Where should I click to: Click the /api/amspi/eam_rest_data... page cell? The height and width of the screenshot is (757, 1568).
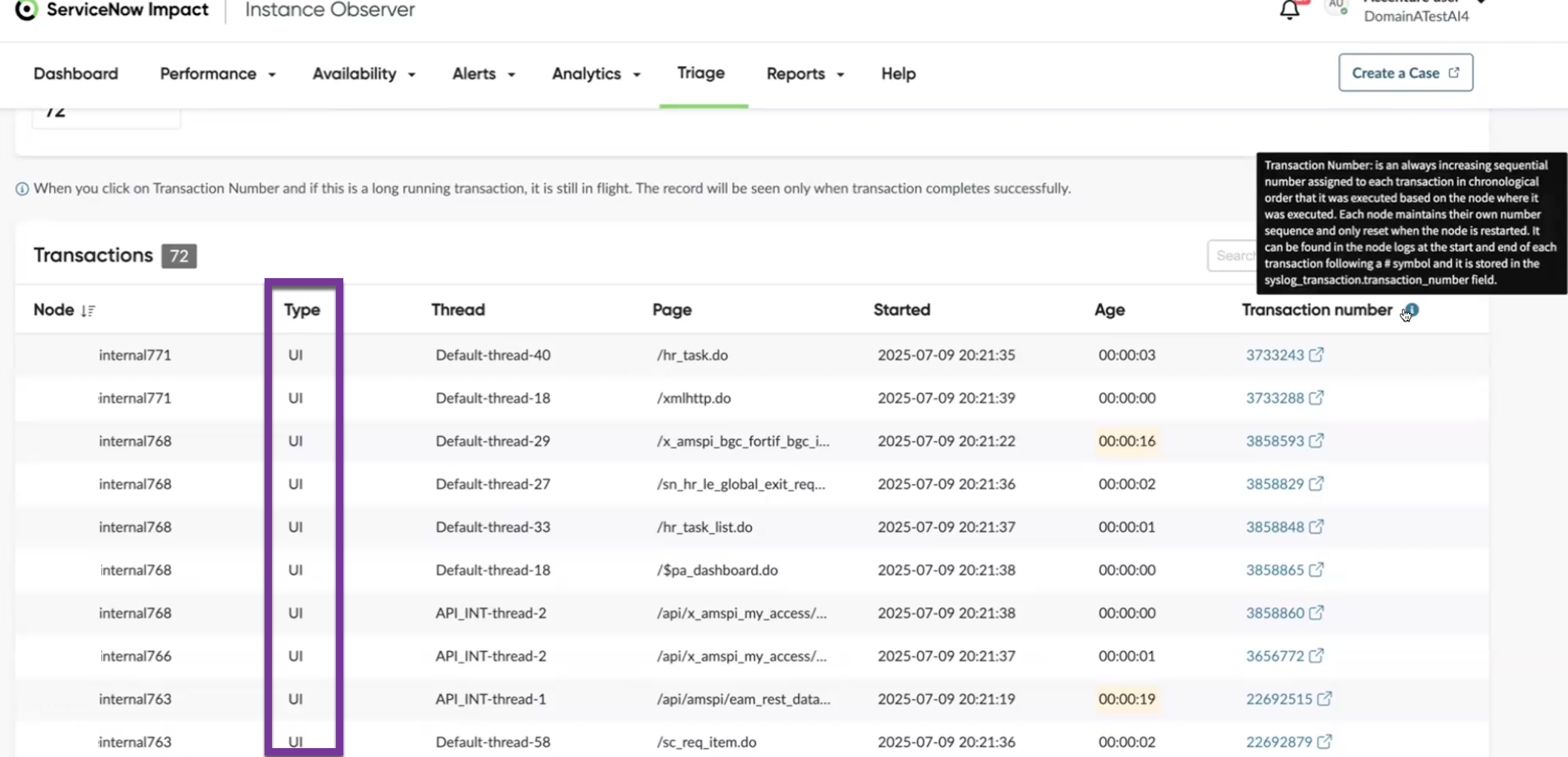(743, 699)
